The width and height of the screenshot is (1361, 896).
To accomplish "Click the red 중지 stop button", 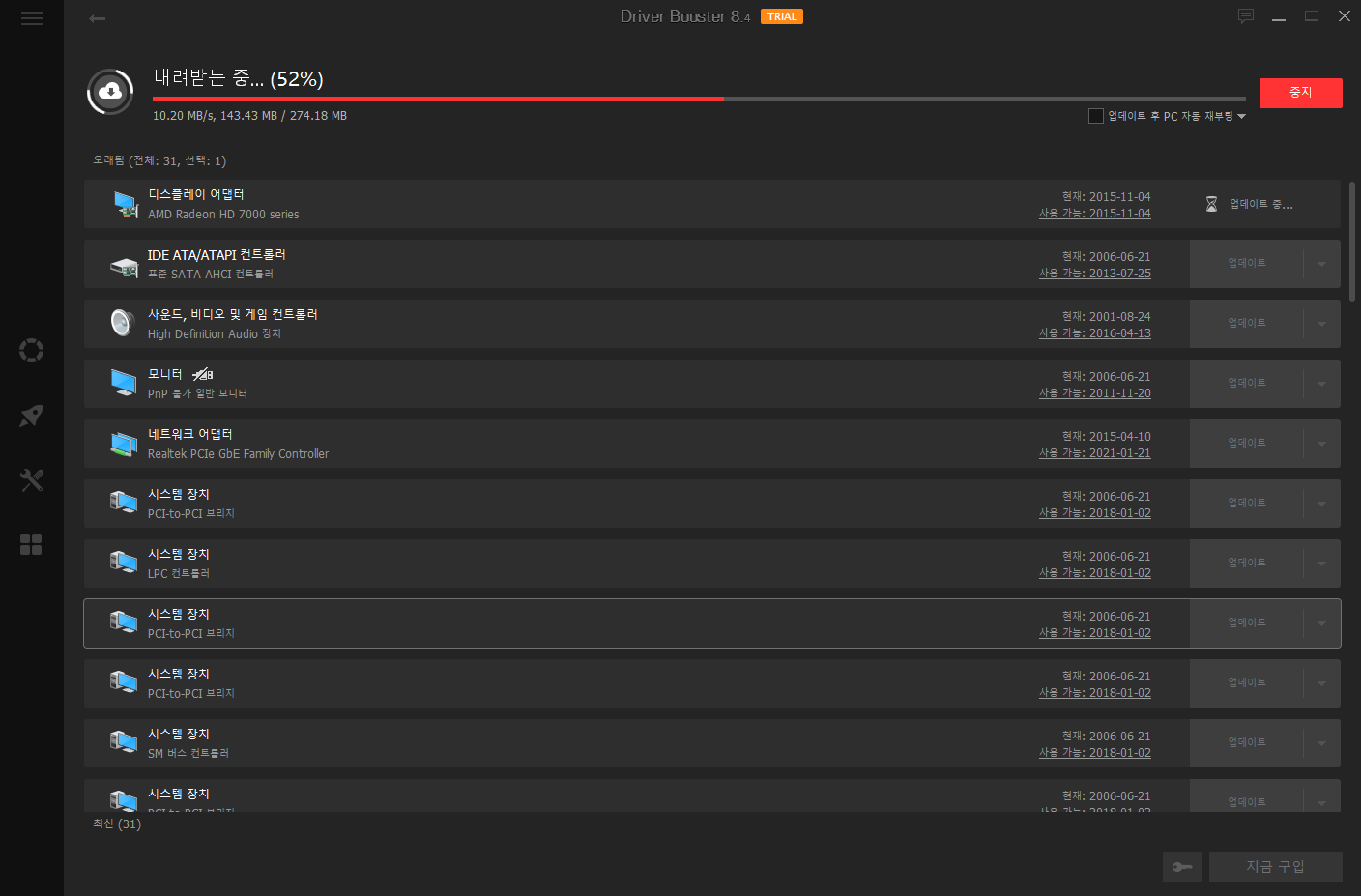I will coord(1300,93).
